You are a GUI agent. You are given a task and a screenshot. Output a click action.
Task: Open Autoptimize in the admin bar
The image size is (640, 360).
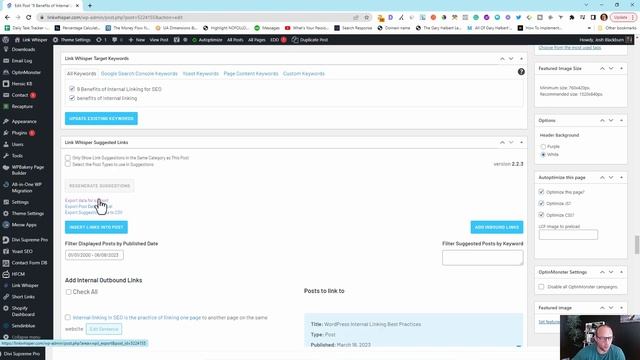pos(207,40)
